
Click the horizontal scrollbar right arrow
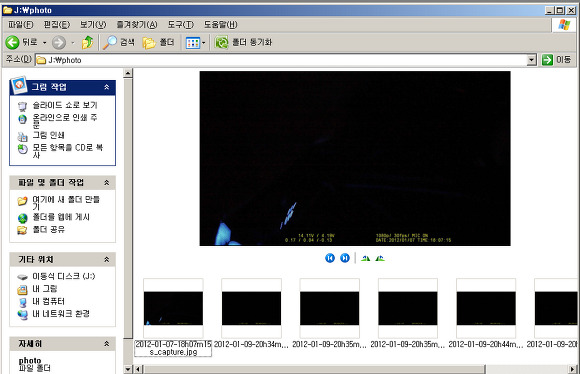[x=573, y=369]
